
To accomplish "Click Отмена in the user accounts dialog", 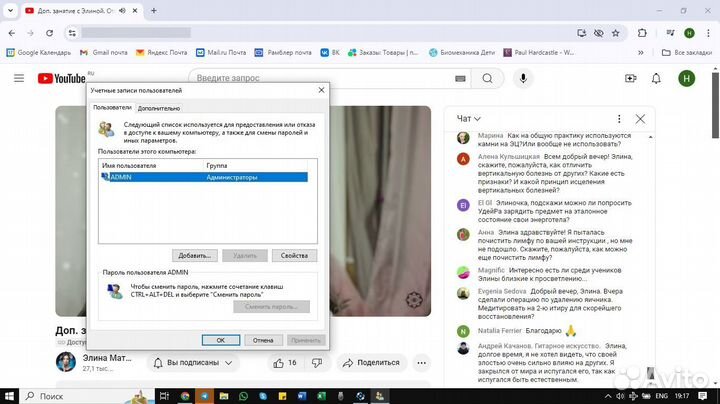I will pos(263,340).
